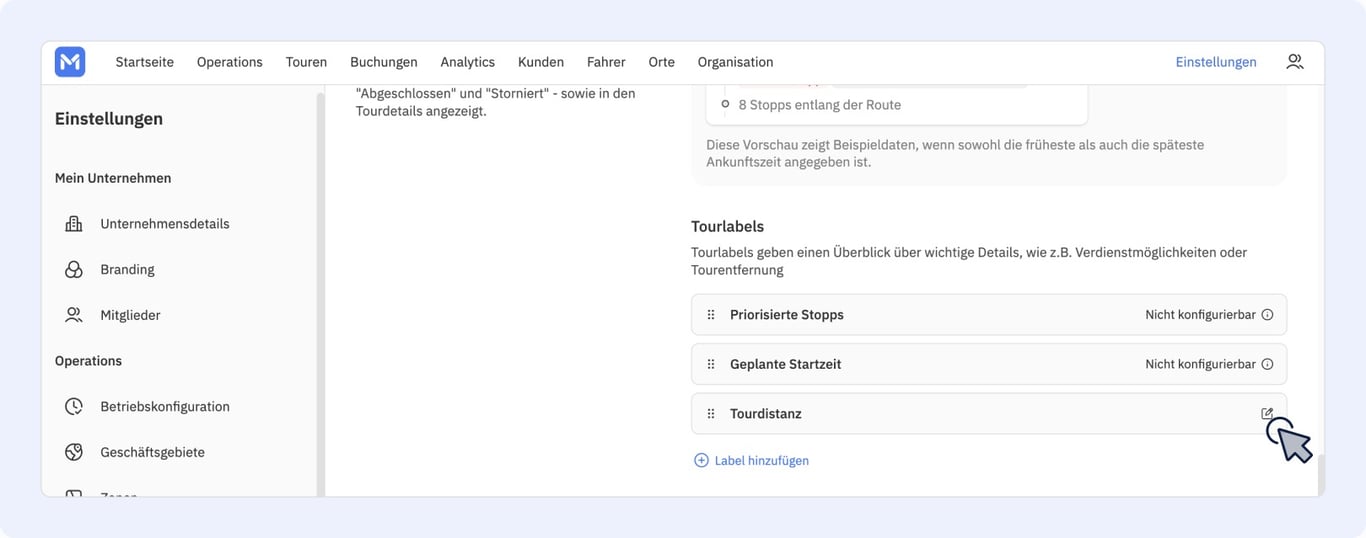This screenshot has width=1366, height=538.
Task: Select Betriebskonfiguration in sidebar
Action: tap(165, 406)
